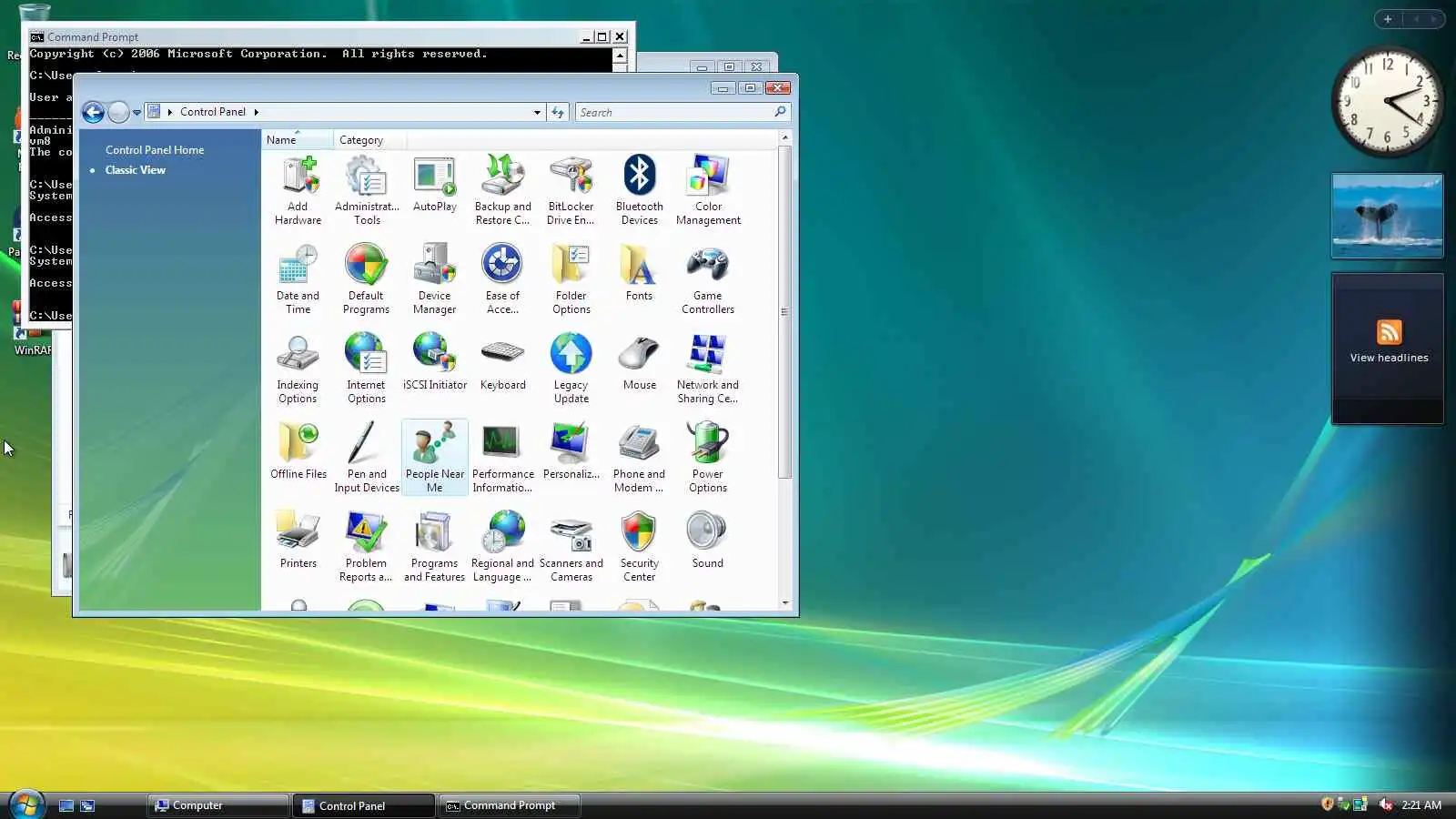Expand the arrow after Control Panel breadcrumb
Viewport: 1456px width, 819px height.
[257, 112]
